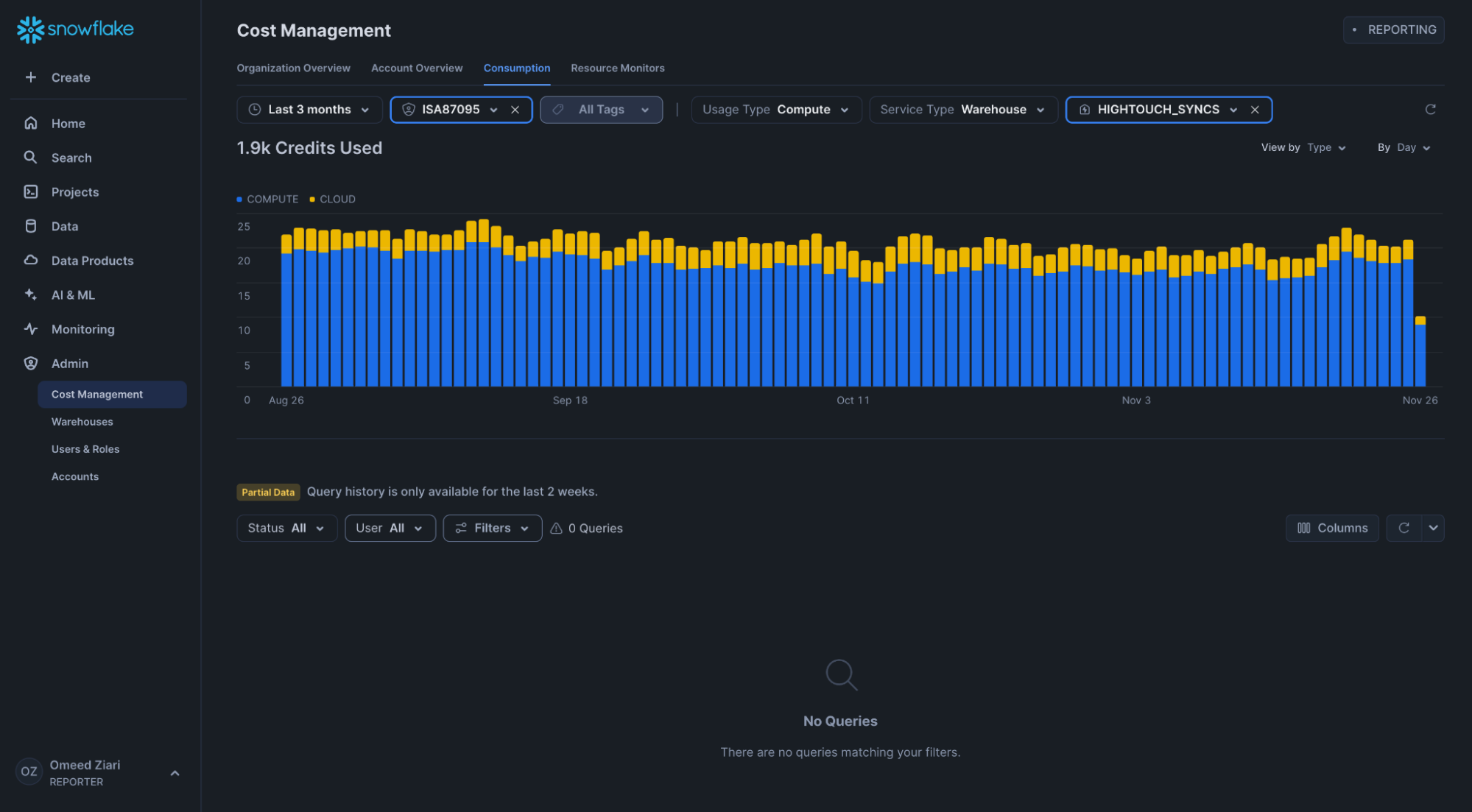Screen dimensions: 1472x812
Task: Click the Columns button
Action: [1332, 528]
